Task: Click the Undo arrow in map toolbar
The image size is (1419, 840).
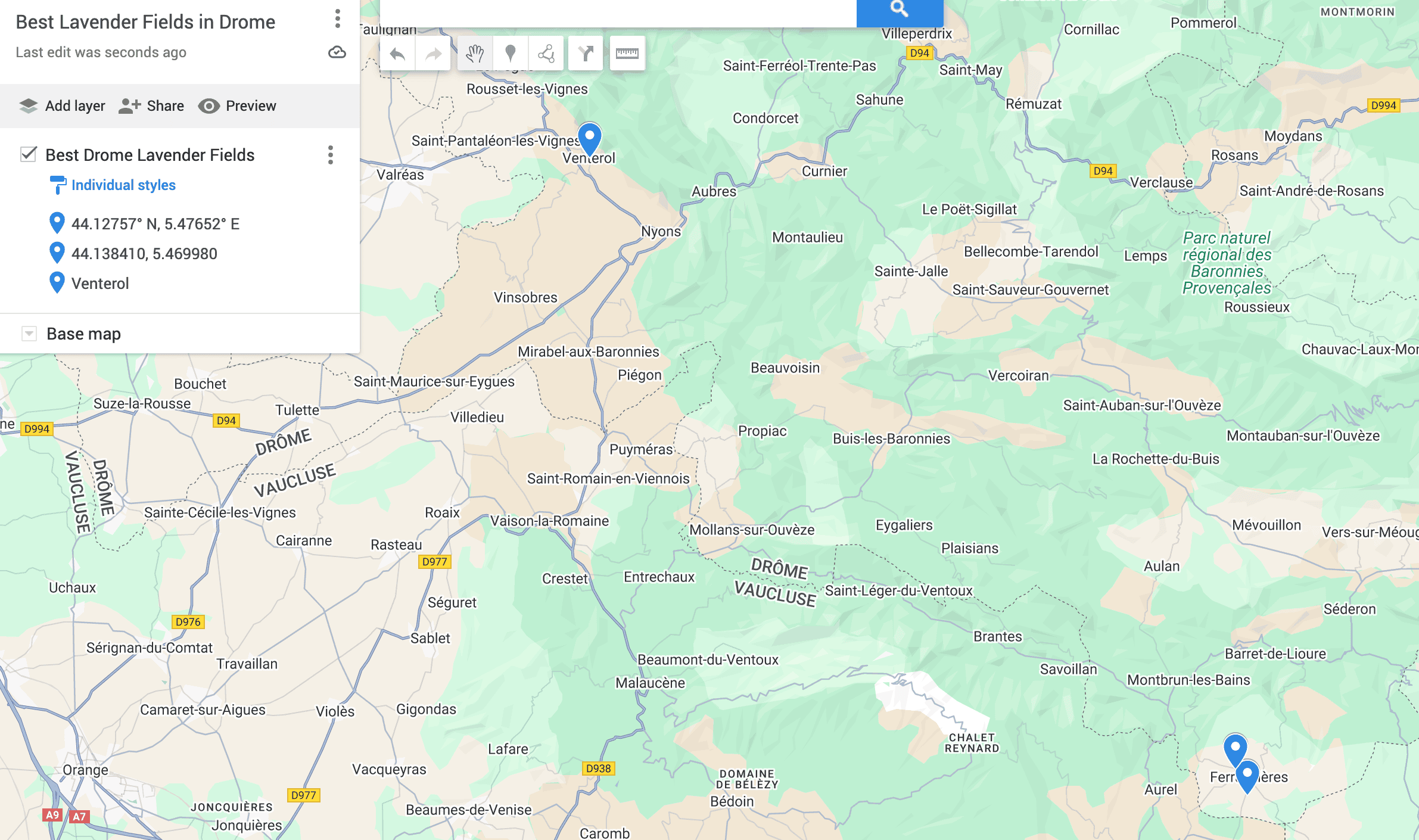Action: click(x=397, y=54)
